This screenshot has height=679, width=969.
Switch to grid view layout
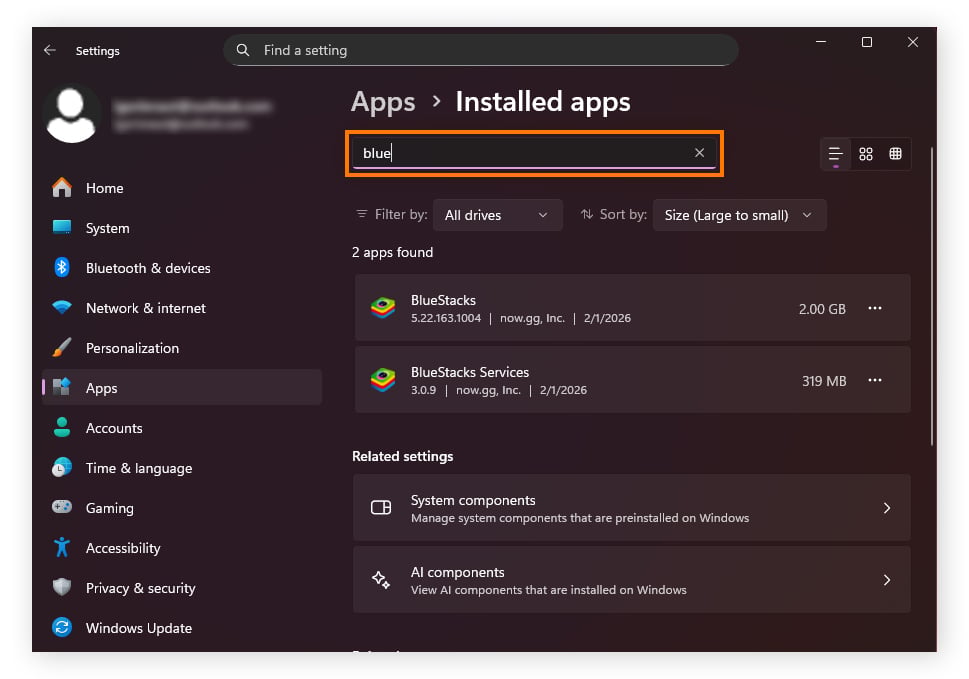pos(866,154)
